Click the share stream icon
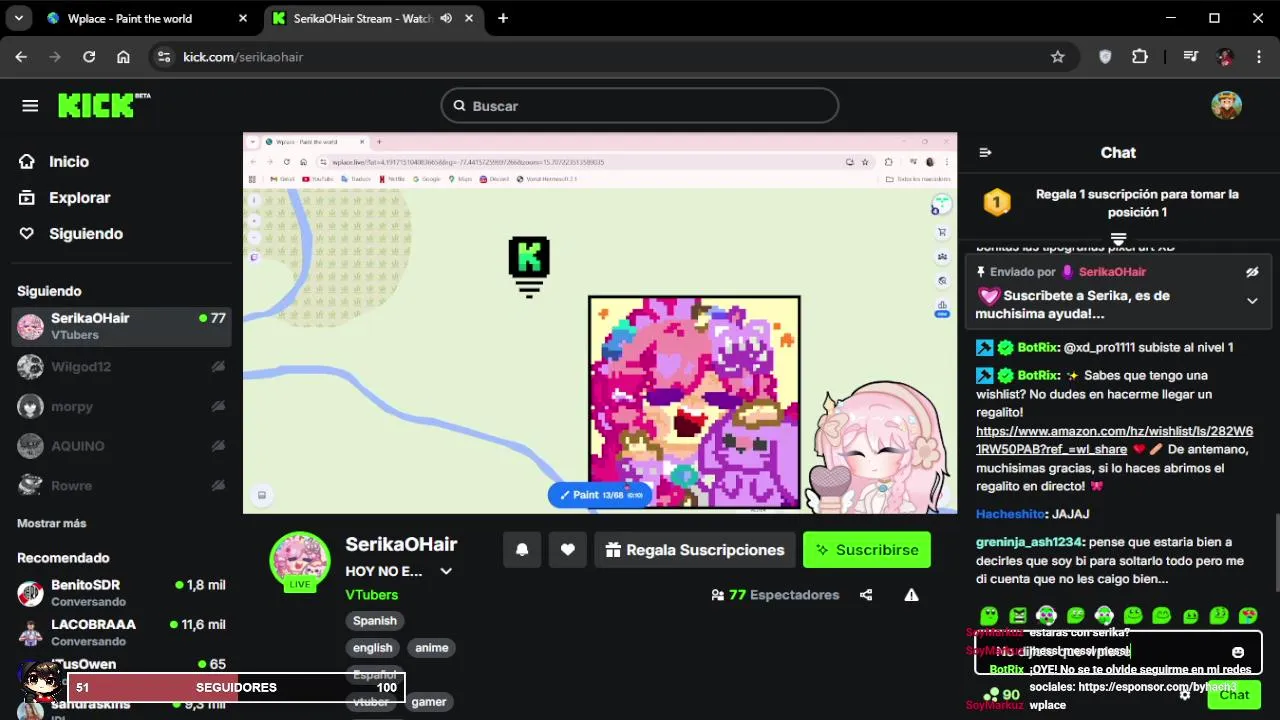 (x=866, y=595)
